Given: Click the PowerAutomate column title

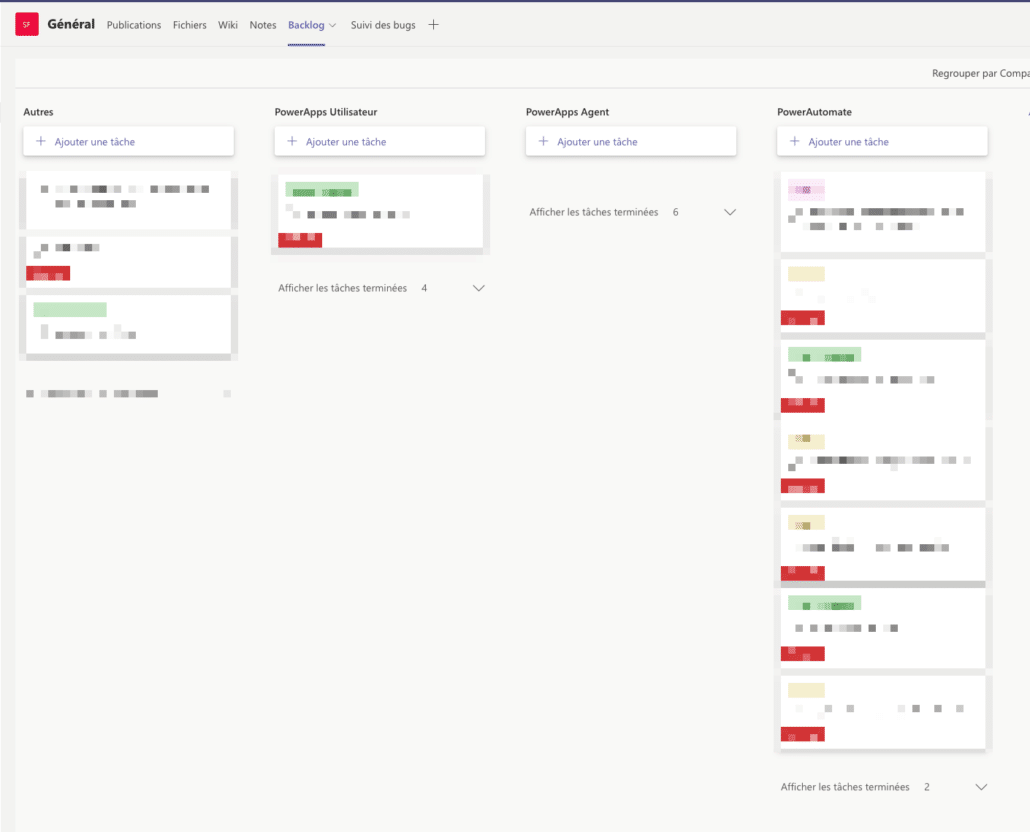Looking at the screenshot, I should tap(815, 112).
